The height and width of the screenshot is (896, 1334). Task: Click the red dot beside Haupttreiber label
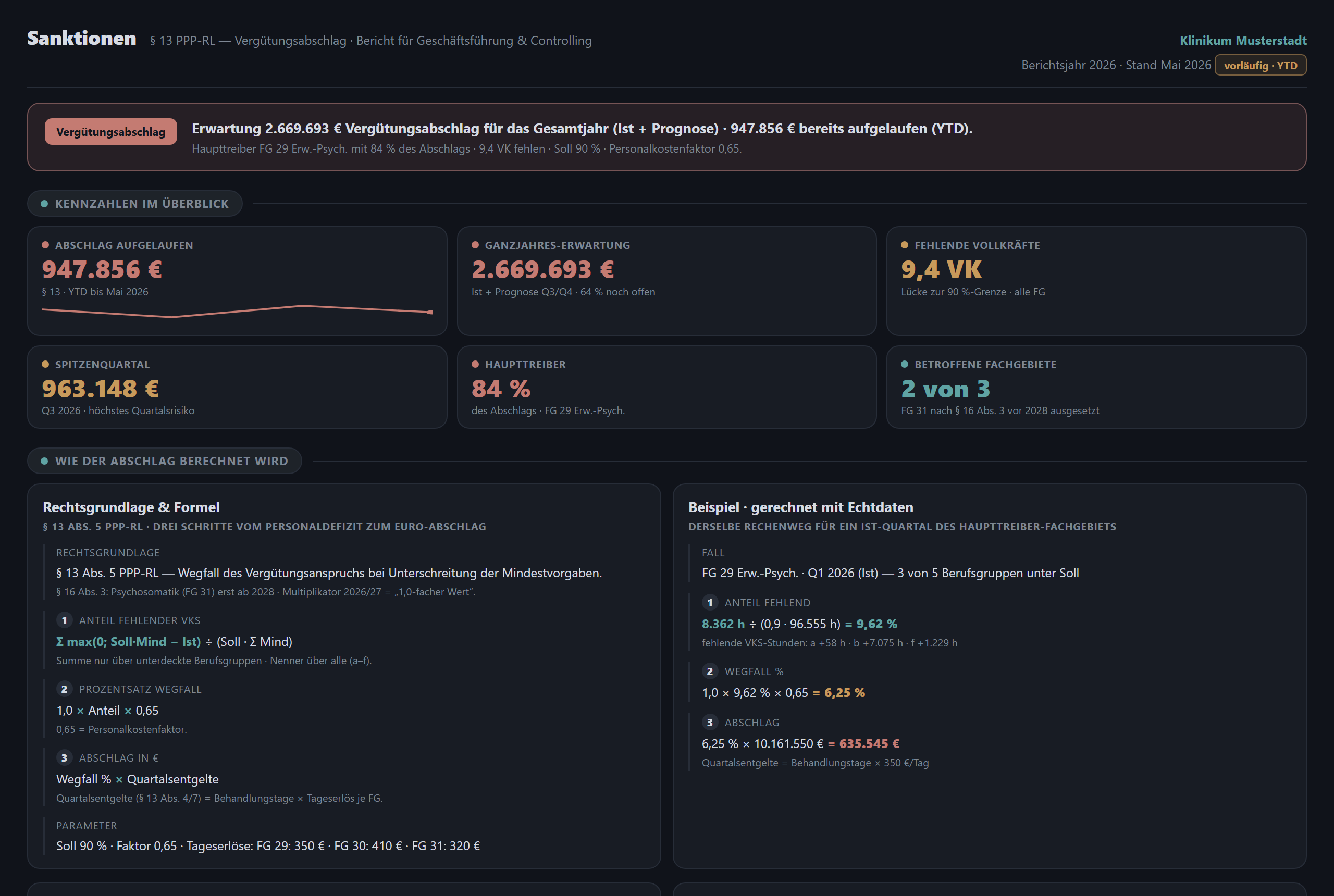tap(475, 365)
